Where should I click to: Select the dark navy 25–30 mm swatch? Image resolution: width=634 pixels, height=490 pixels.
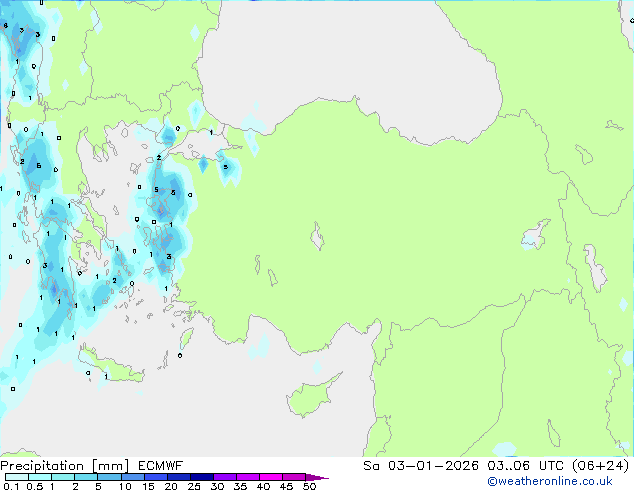click(201, 477)
